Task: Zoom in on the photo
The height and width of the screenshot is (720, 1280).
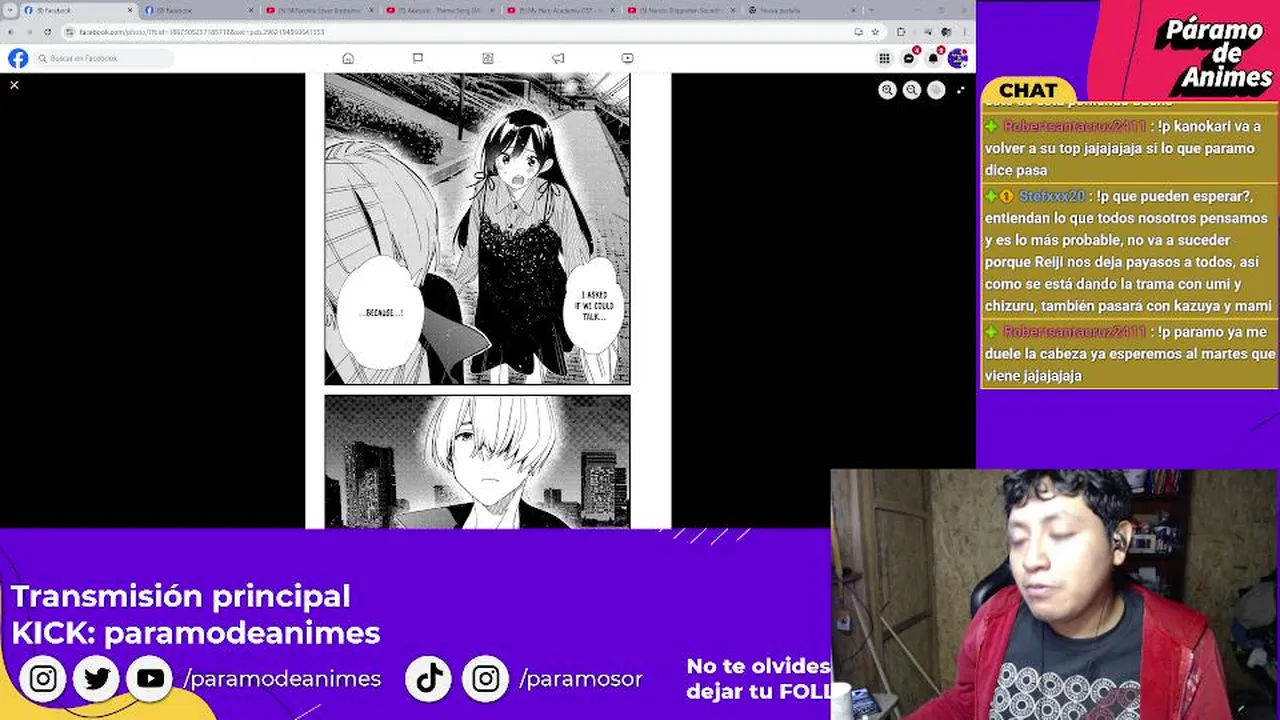Action: pyautogui.click(x=887, y=90)
